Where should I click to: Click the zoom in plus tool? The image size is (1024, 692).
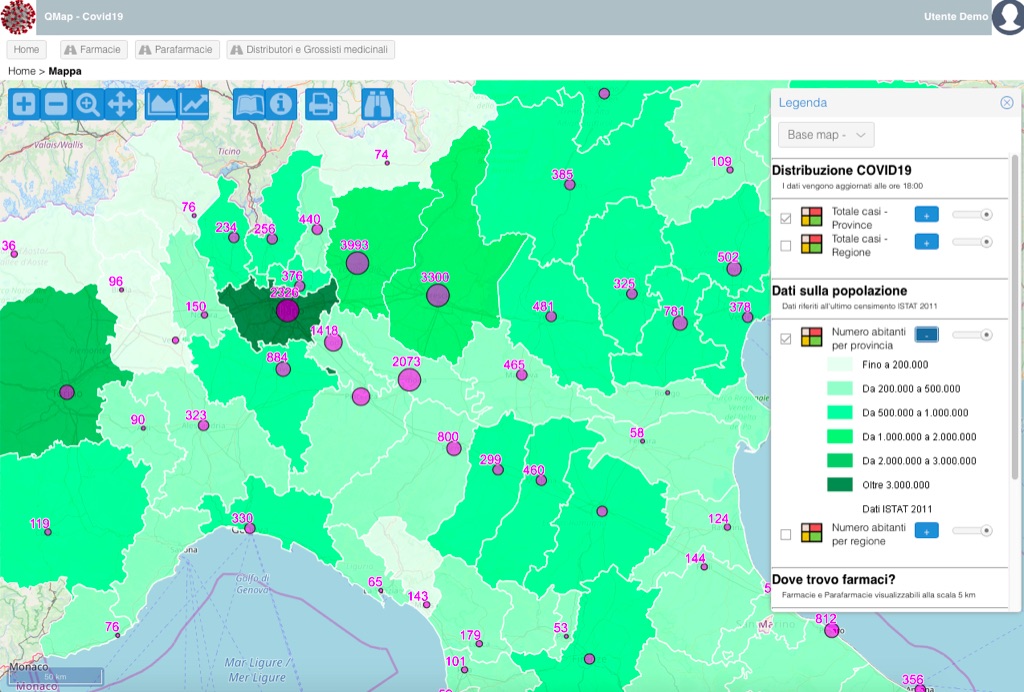pyautogui.click(x=24, y=104)
